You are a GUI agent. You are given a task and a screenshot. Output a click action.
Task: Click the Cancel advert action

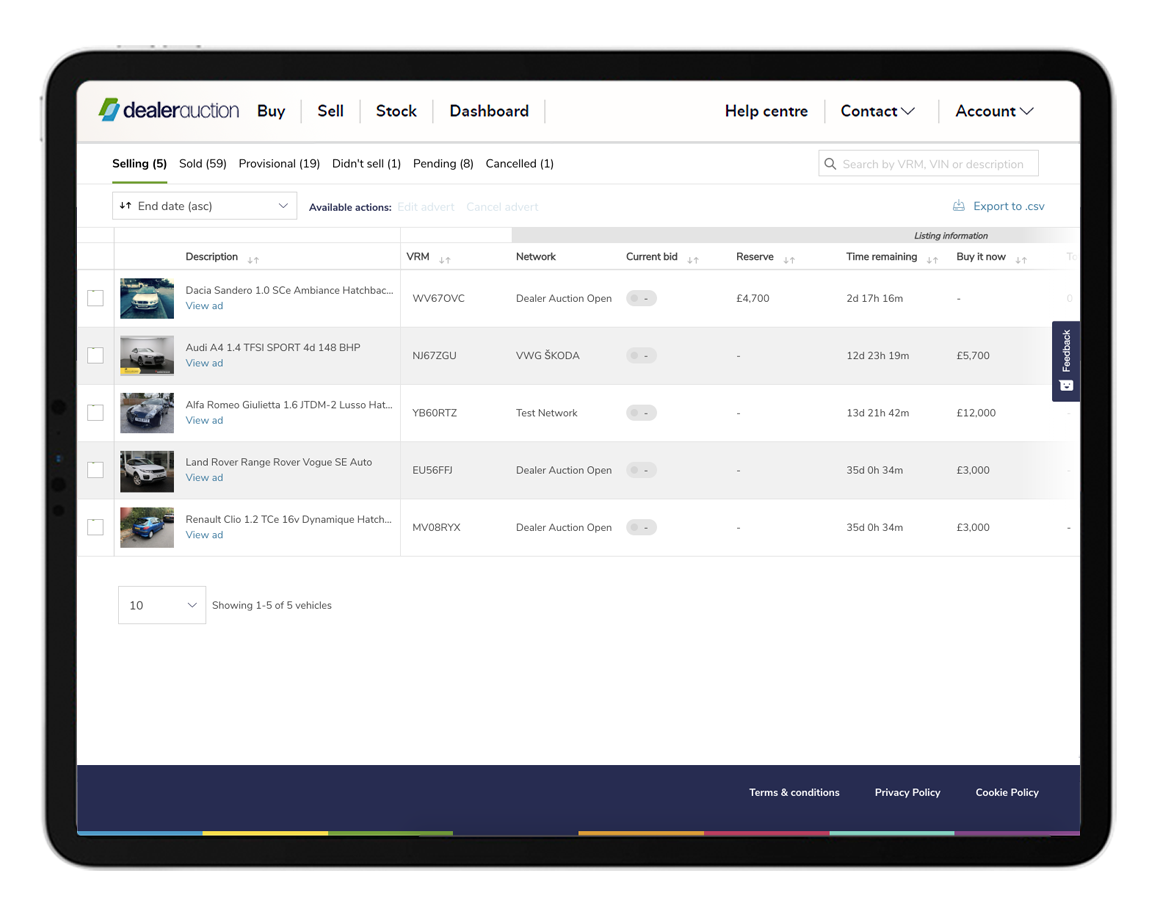(502, 207)
